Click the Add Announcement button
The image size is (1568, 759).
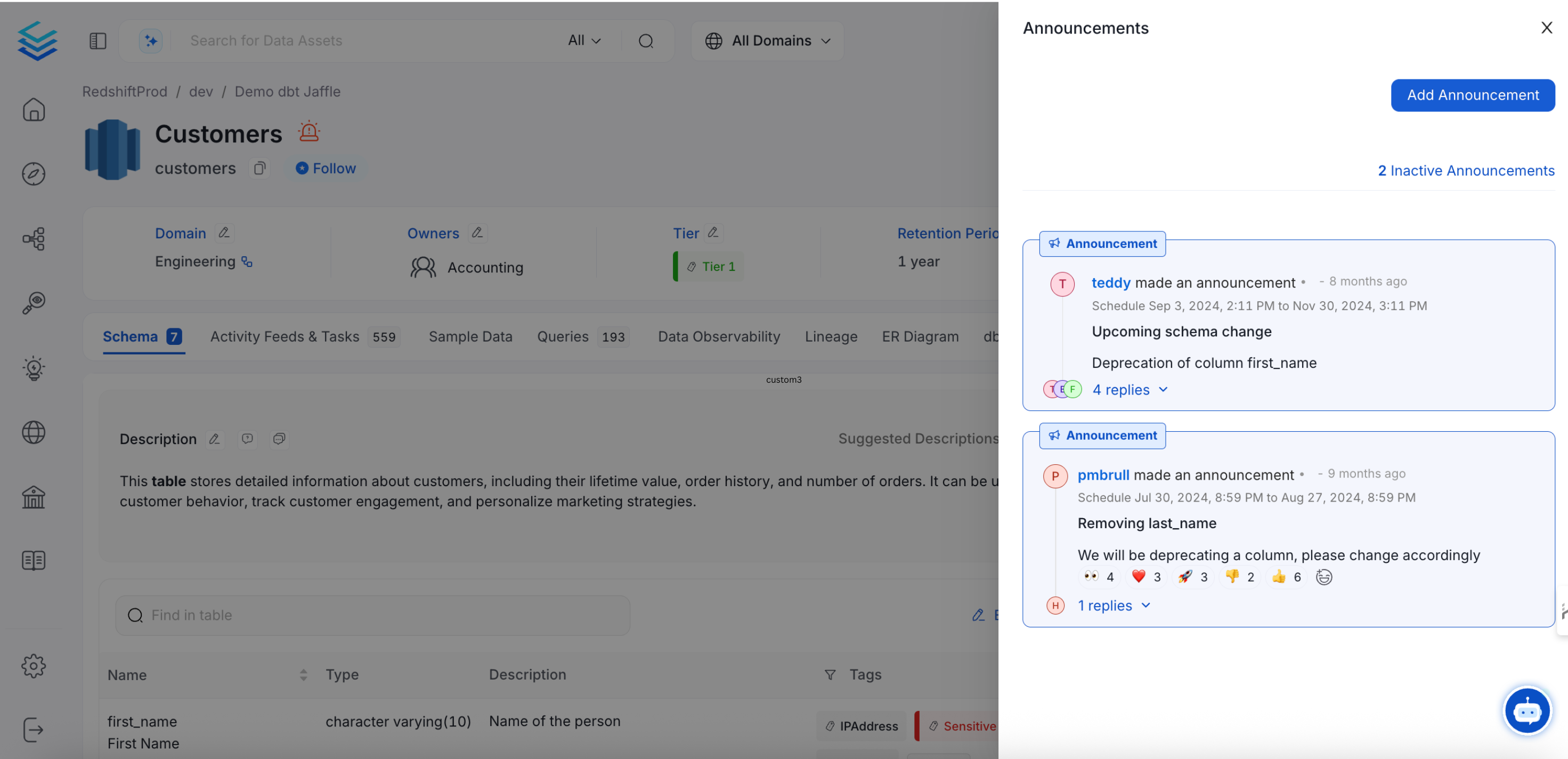click(1472, 95)
